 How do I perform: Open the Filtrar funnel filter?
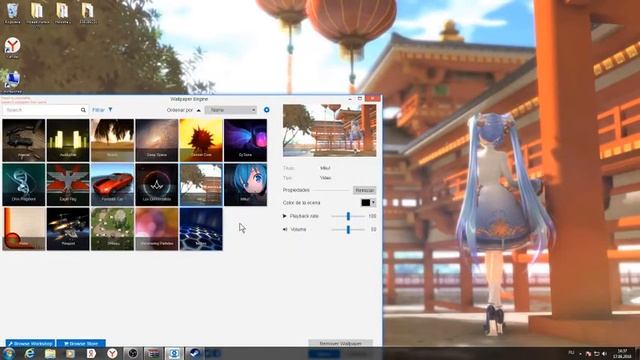tap(110, 110)
